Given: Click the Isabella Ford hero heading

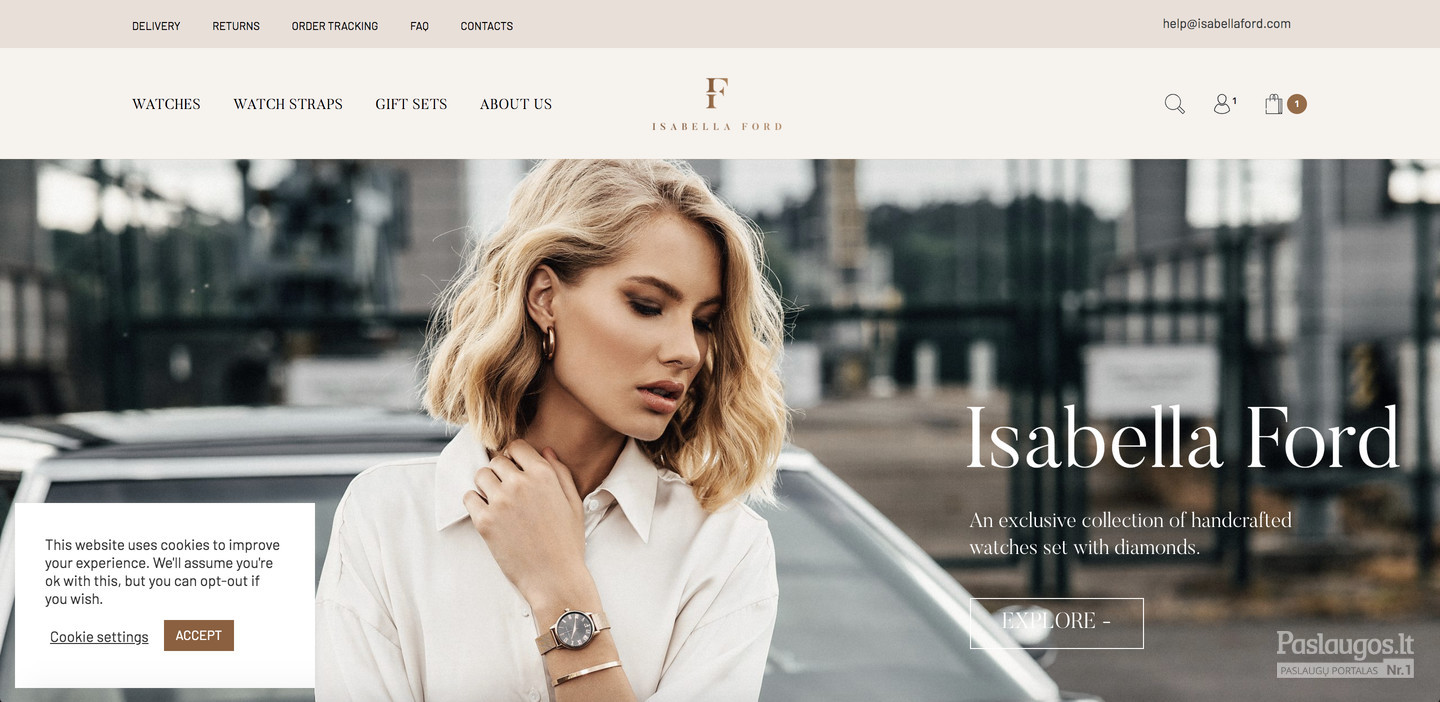Looking at the screenshot, I should coord(1183,439).
